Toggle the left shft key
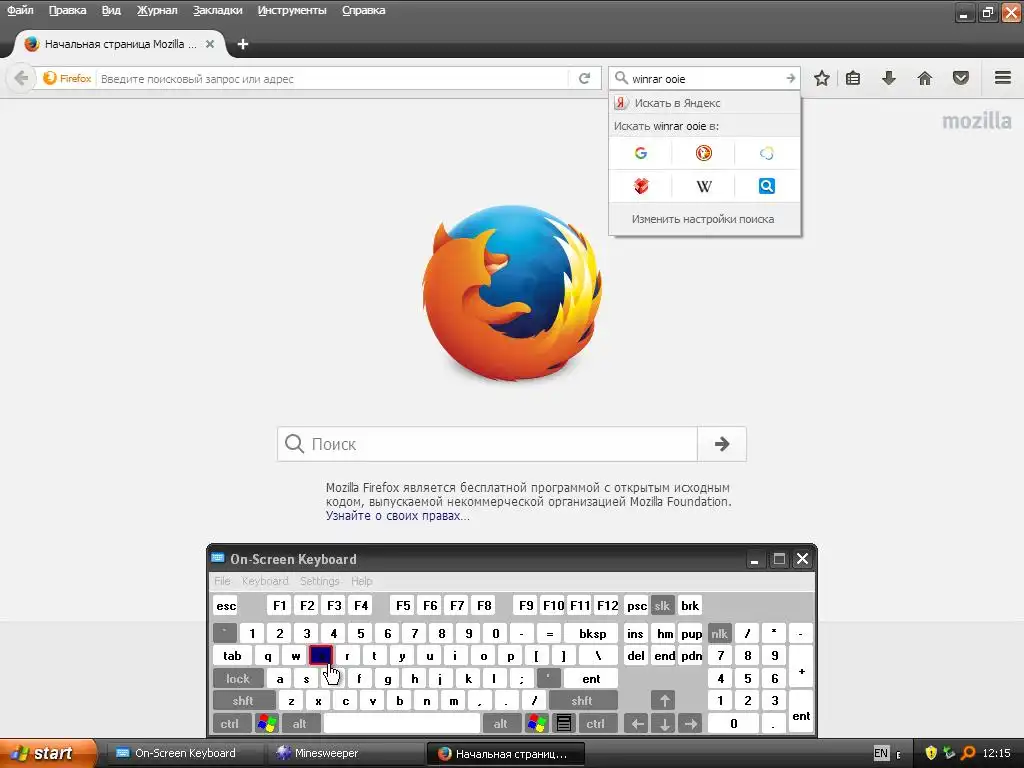This screenshot has height=768, width=1024. point(244,701)
